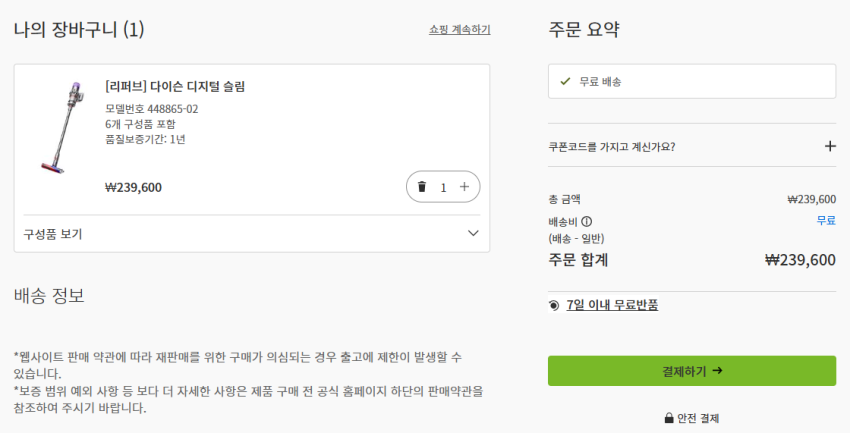Image resolution: width=850 pixels, height=433 pixels.
Task: Click the plus icon beside 쿠폰코드
Action: pos(829,146)
